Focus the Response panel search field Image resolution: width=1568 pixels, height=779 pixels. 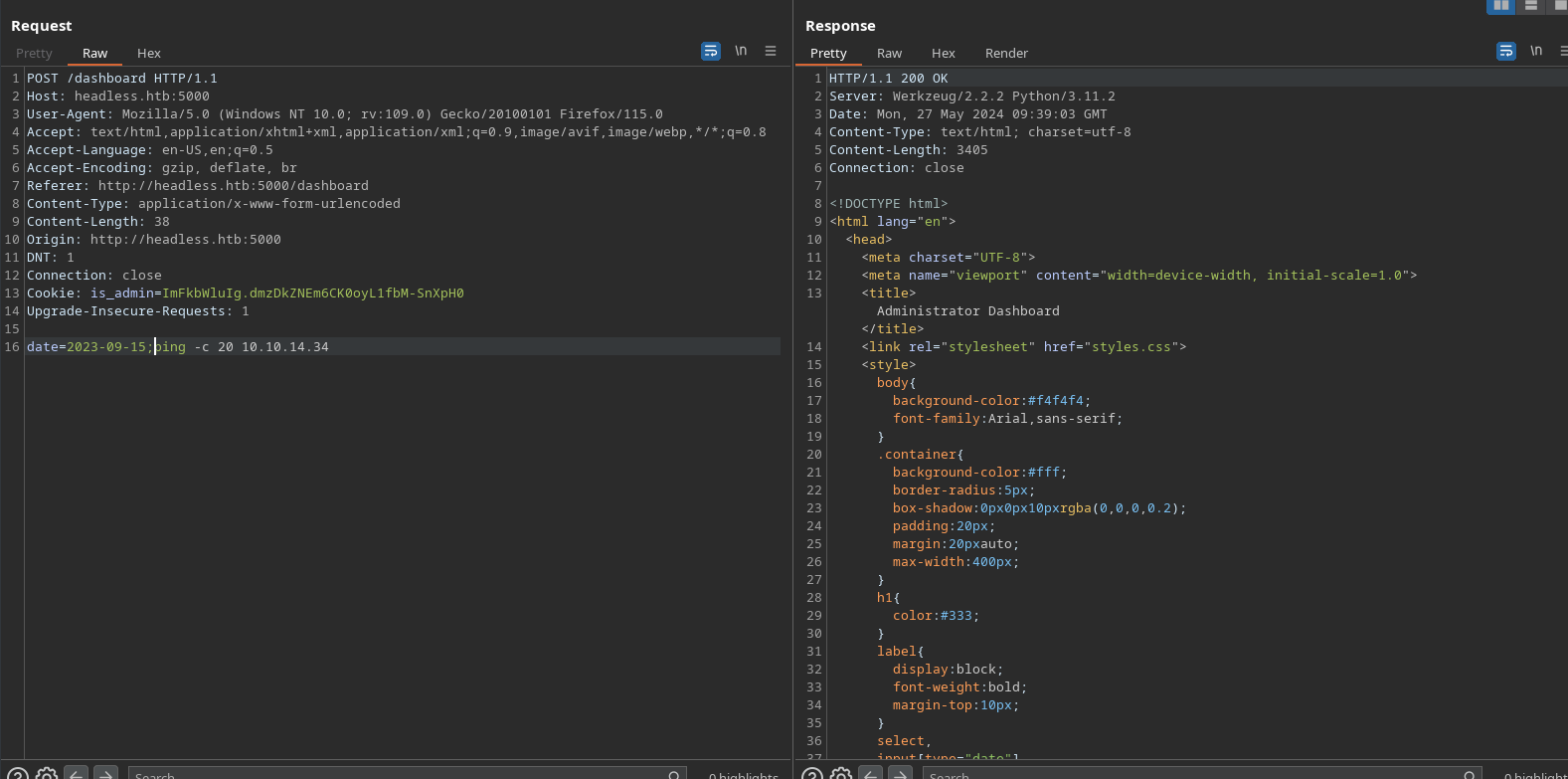[x=1201, y=774]
